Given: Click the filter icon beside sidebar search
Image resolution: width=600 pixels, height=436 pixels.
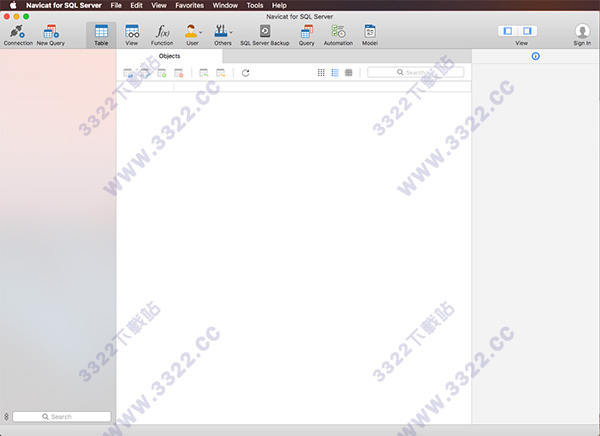Looking at the screenshot, I should [x=6, y=416].
